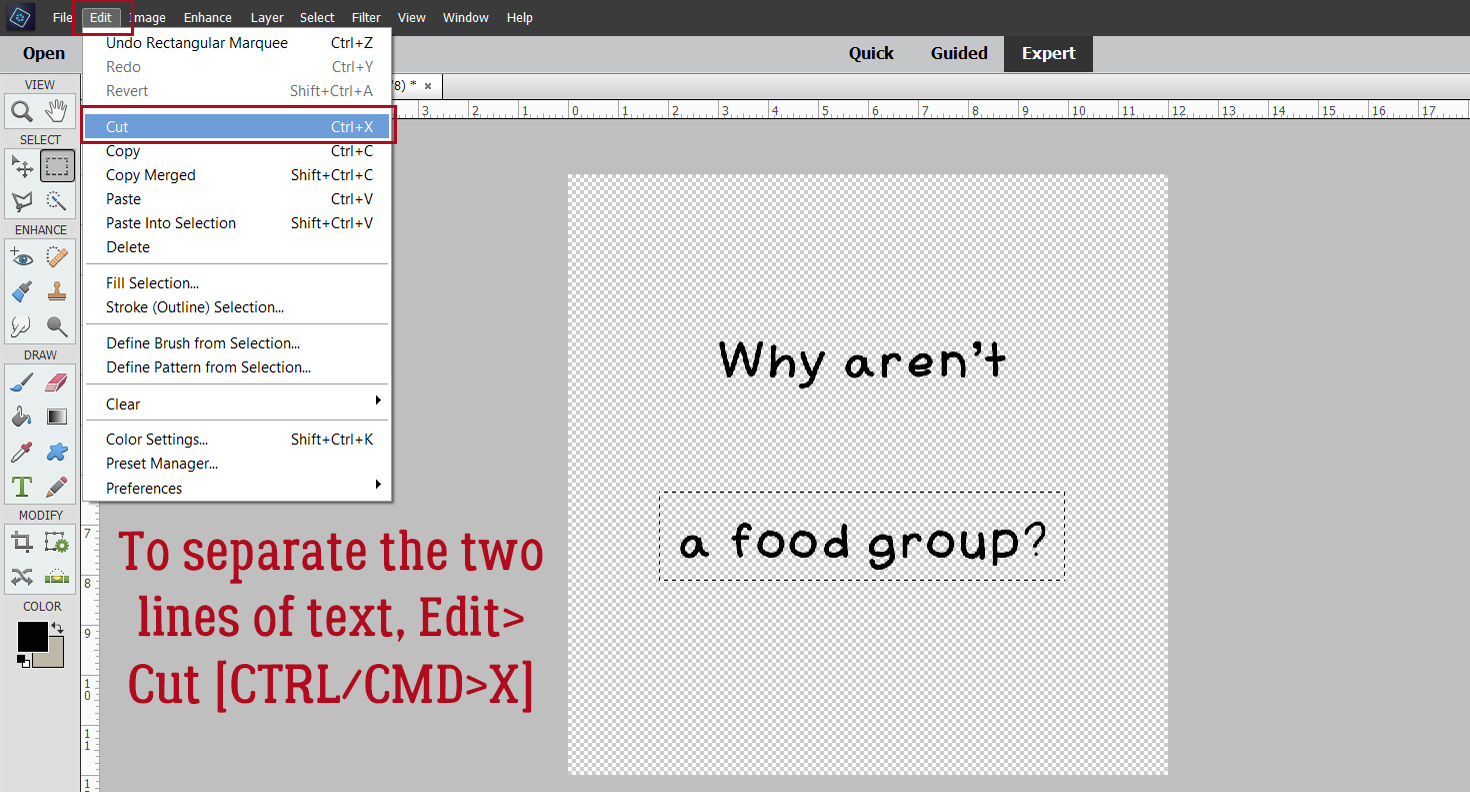Viewport: 1470px width, 792px height.
Task: Select the Hand tool
Action: (57, 111)
